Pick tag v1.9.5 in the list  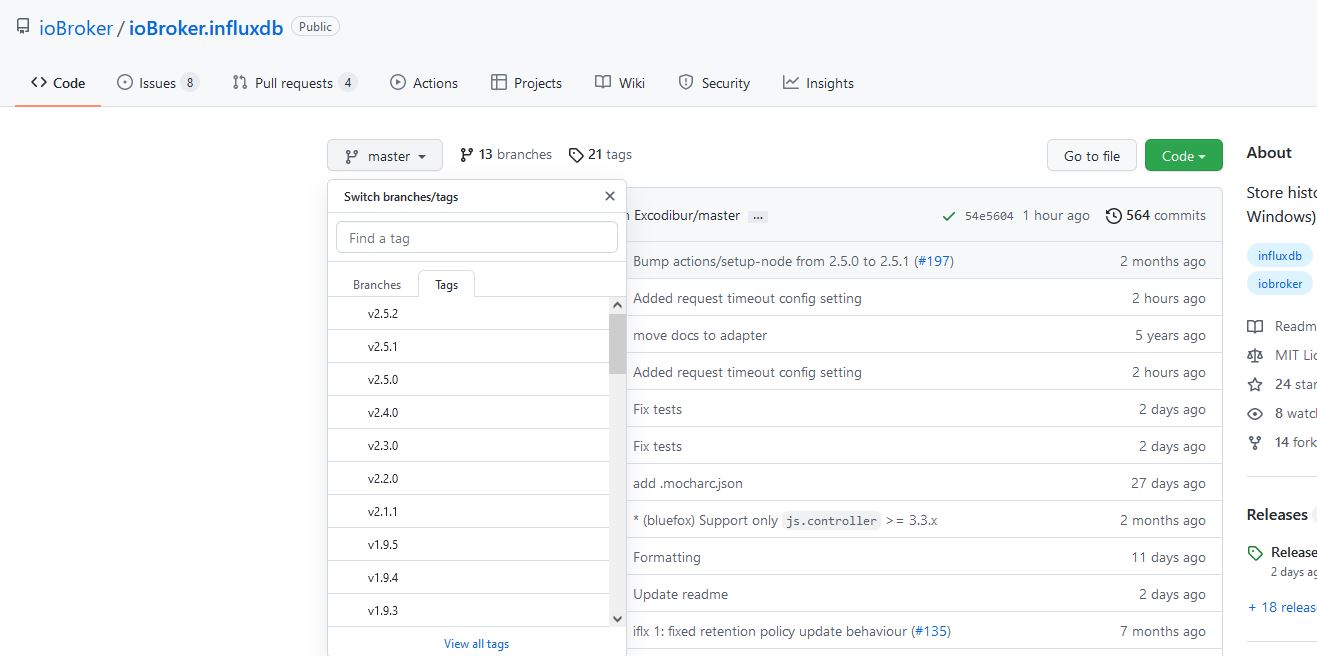tap(383, 545)
